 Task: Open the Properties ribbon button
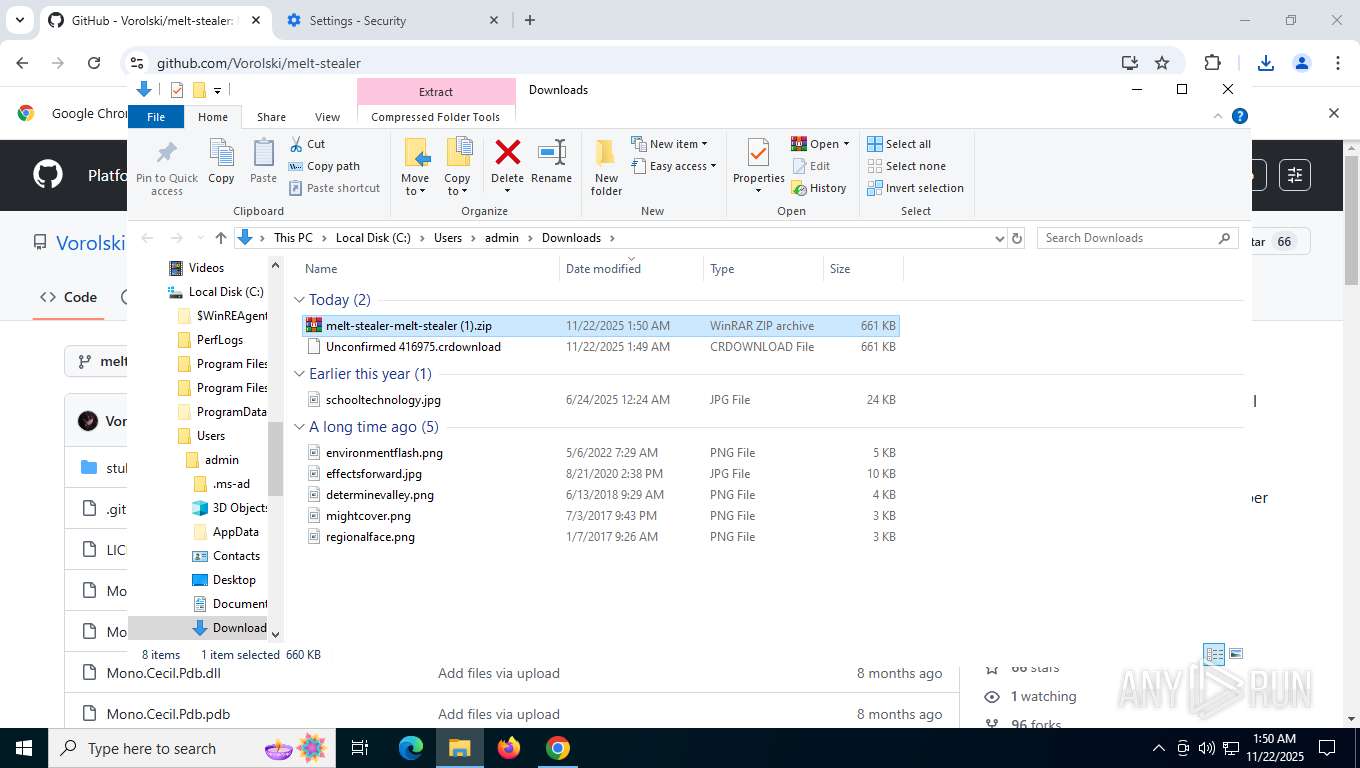758,167
